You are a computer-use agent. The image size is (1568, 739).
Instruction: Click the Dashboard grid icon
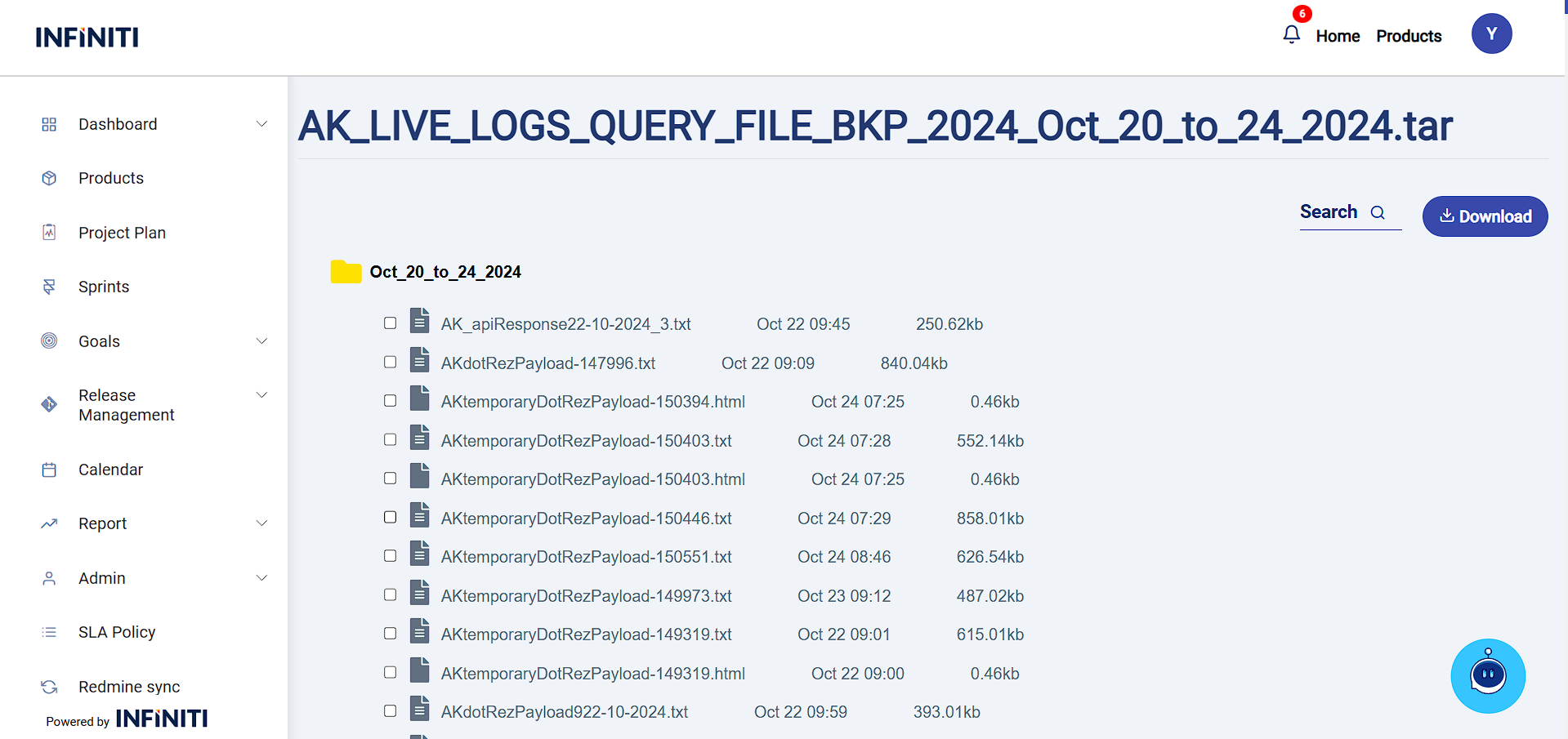tap(49, 124)
